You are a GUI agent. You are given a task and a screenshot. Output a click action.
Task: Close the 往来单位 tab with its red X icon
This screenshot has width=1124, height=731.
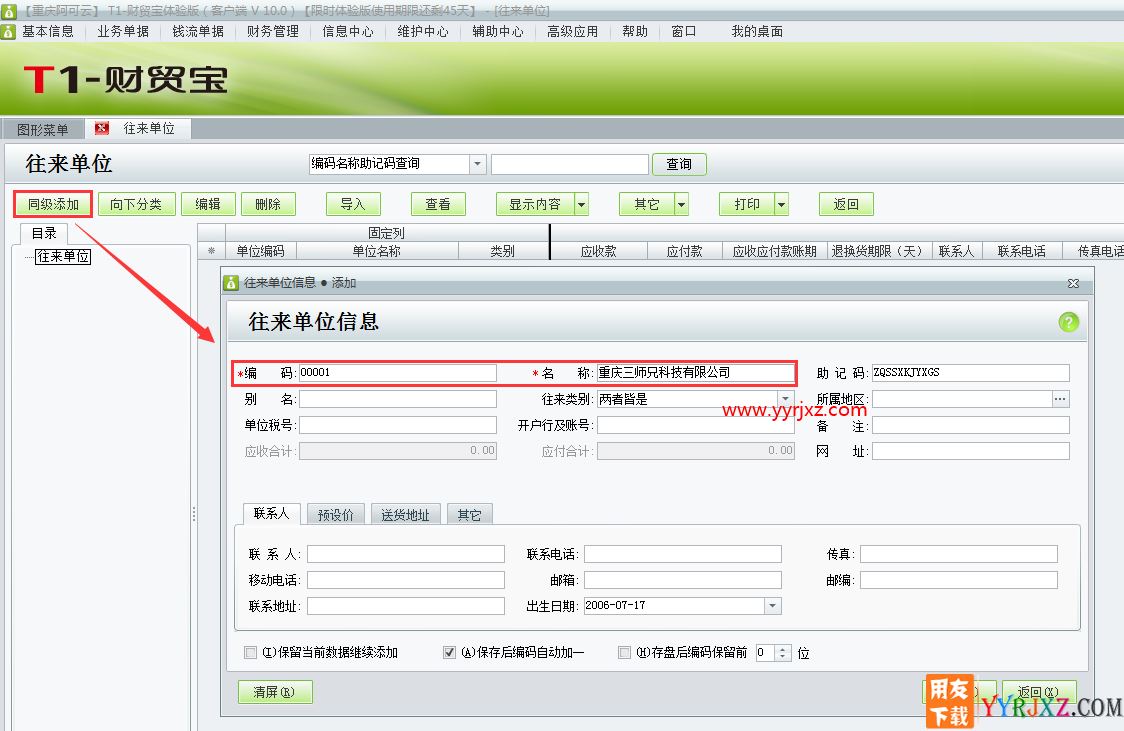[x=102, y=128]
